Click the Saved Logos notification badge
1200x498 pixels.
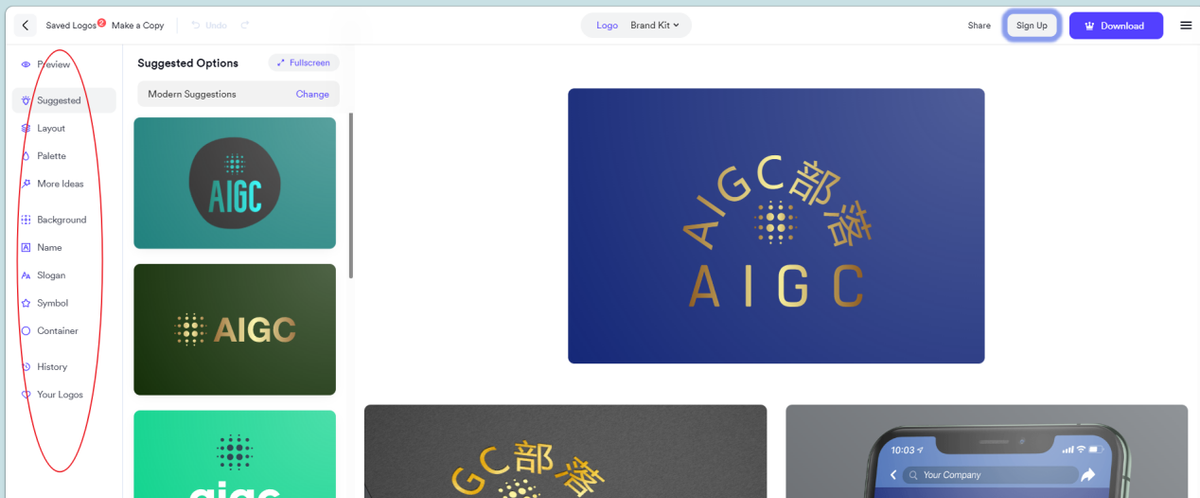tap(102, 22)
